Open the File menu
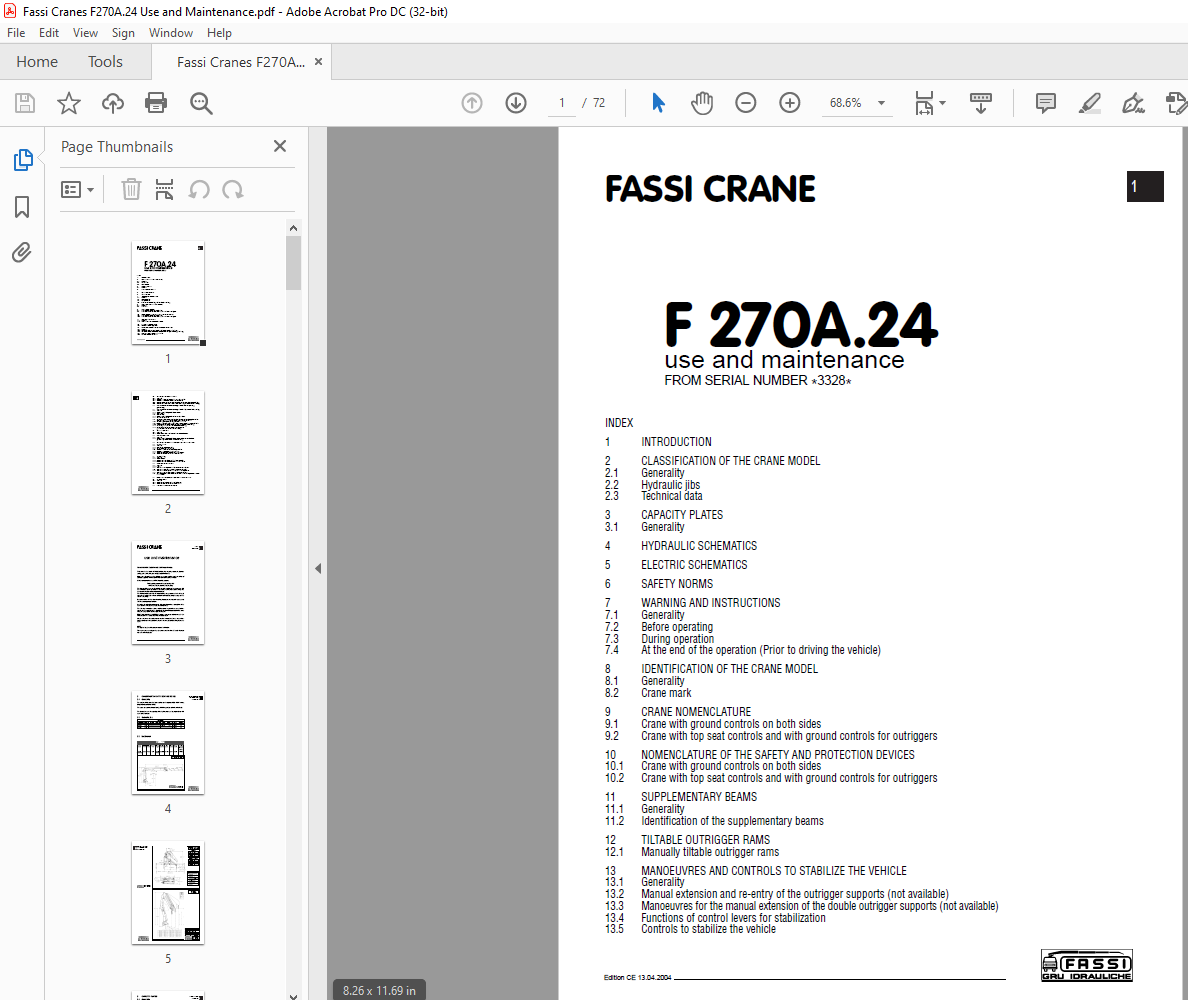The width and height of the screenshot is (1188, 1000). click(16, 33)
